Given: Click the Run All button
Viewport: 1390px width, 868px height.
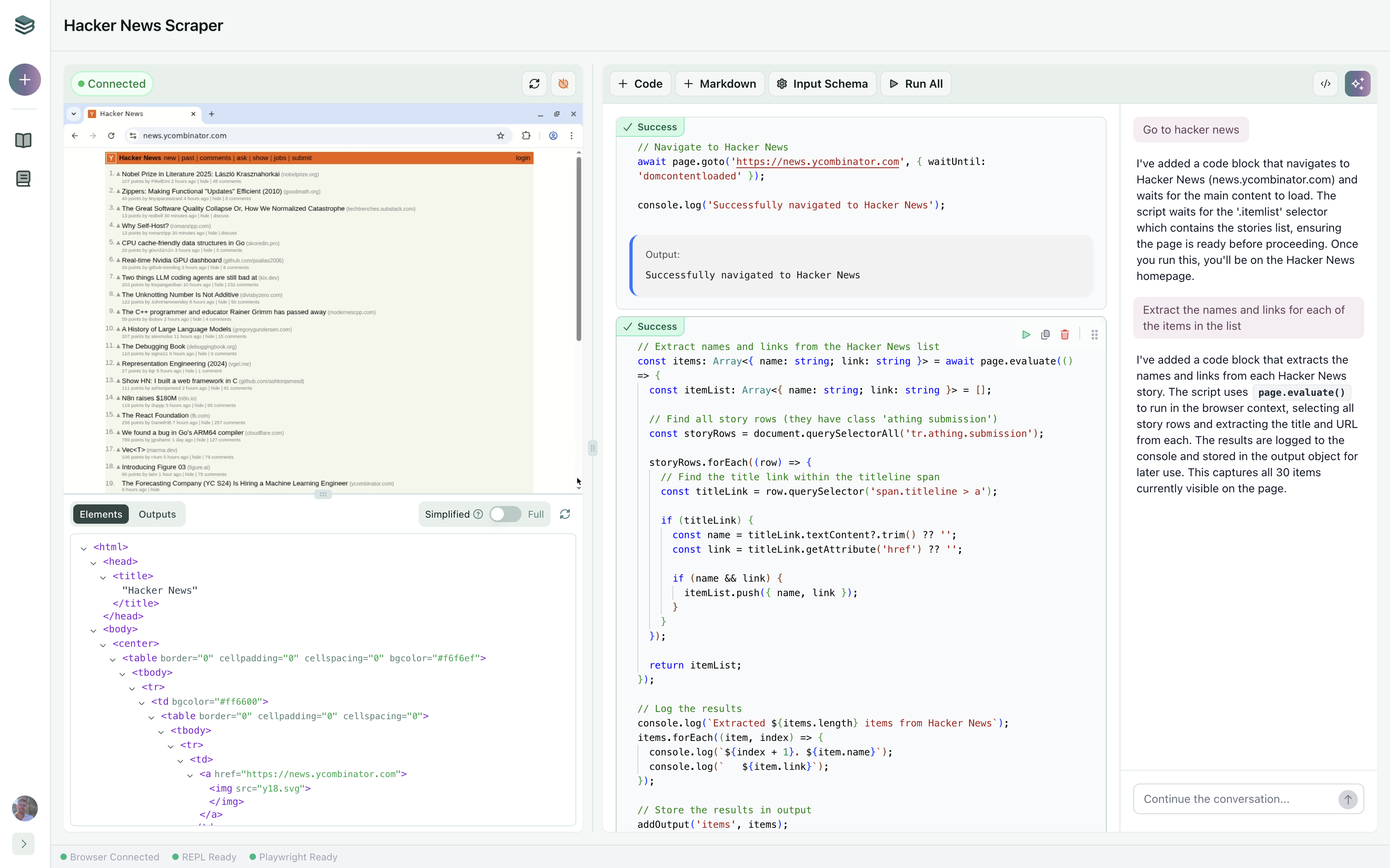Looking at the screenshot, I should [916, 84].
